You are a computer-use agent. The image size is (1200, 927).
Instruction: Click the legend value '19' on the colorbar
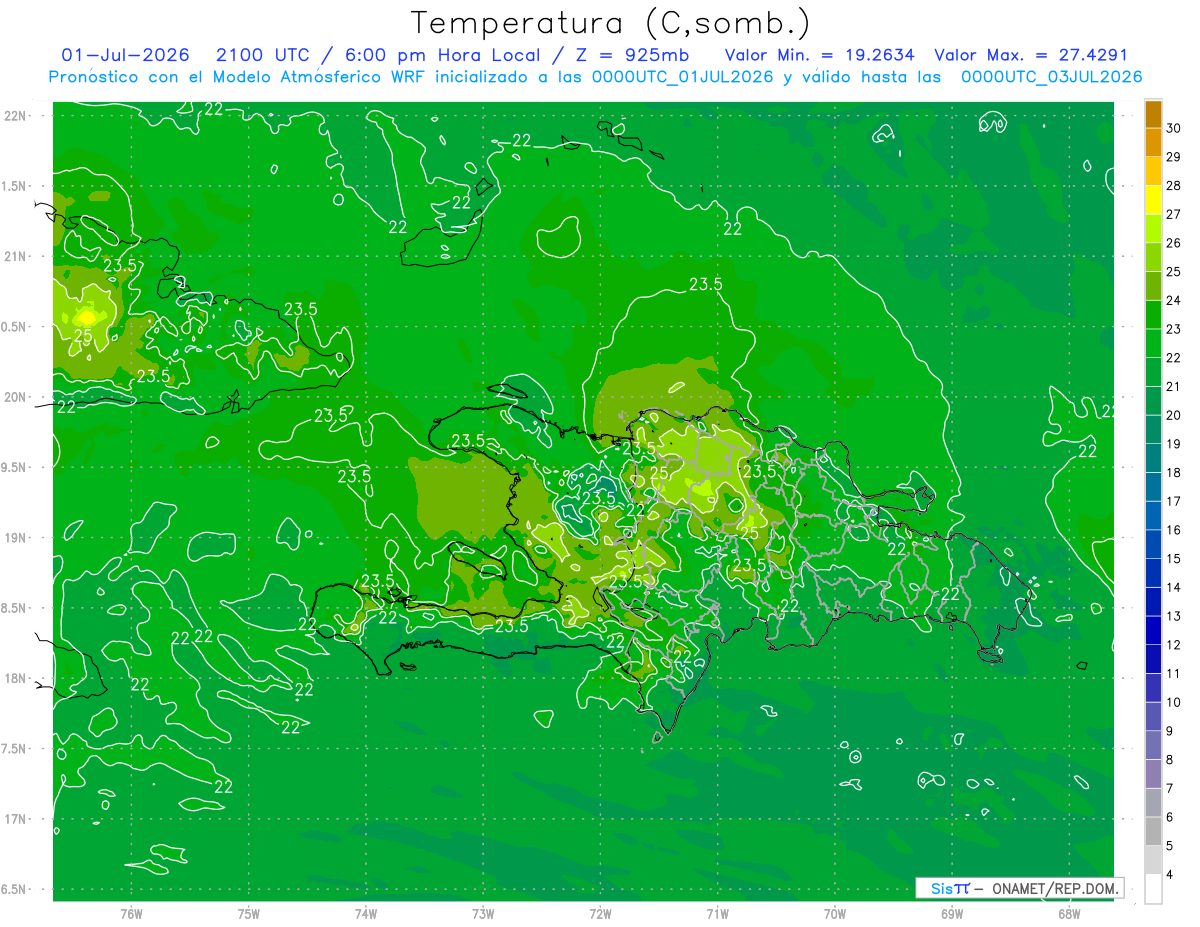pos(1174,444)
